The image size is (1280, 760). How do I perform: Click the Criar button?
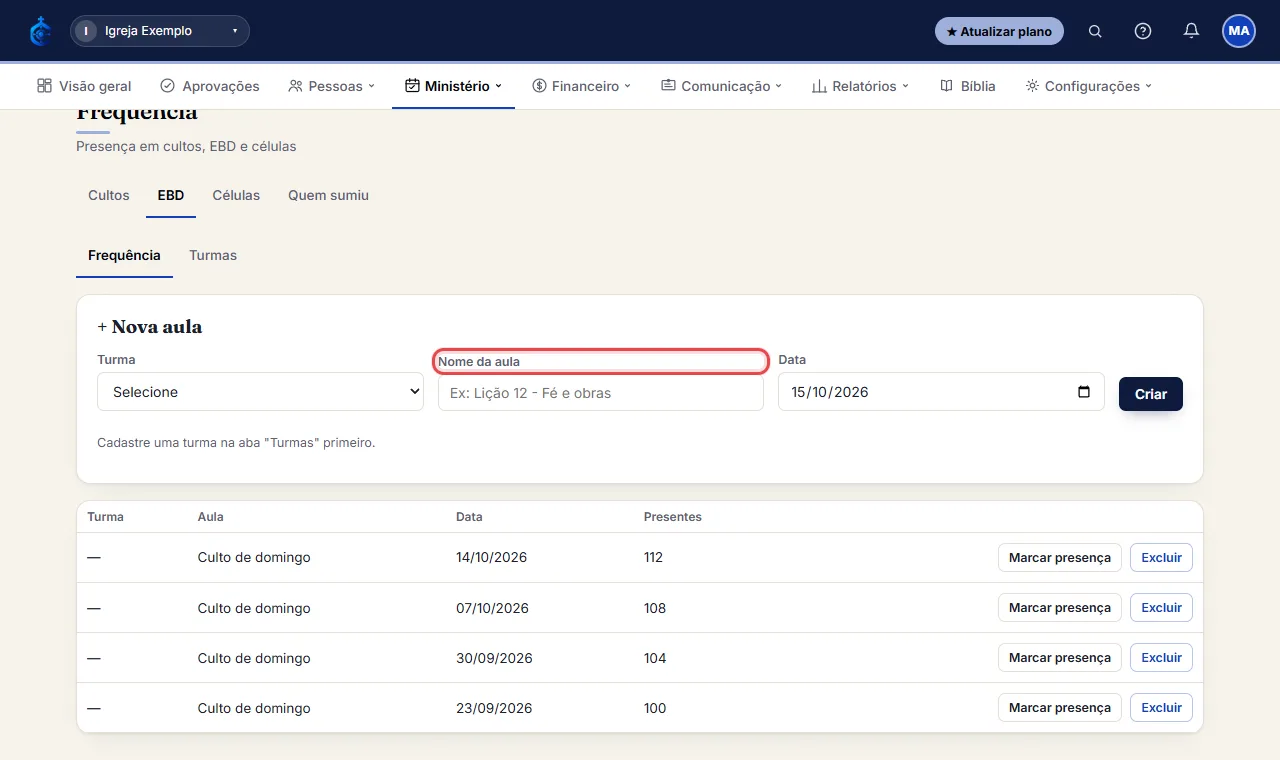pyautogui.click(x=1151, y=394)
